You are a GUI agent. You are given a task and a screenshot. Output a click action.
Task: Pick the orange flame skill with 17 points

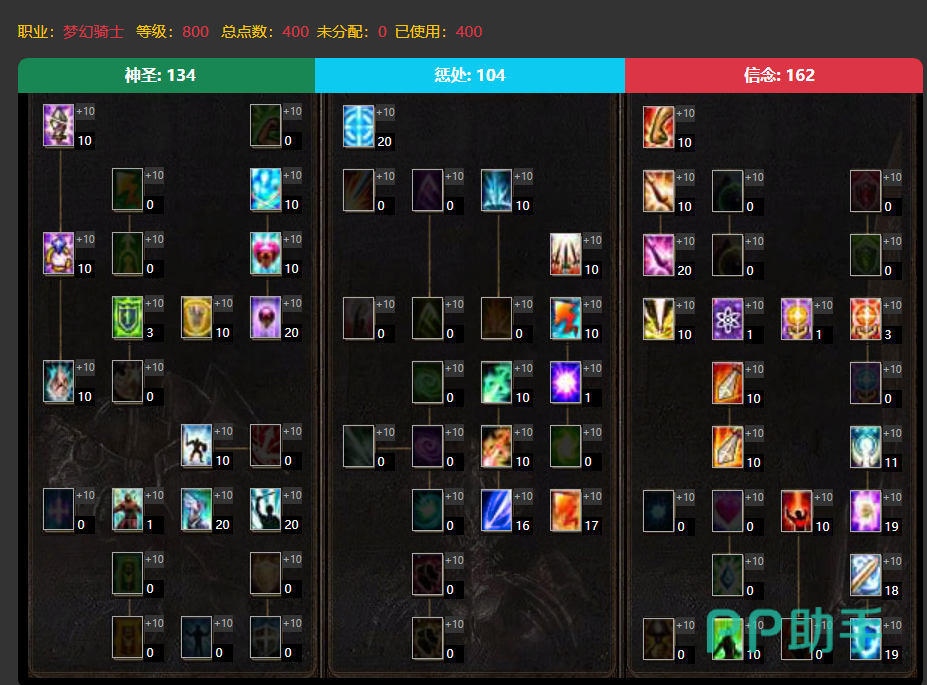pyautogui.click(x=566, y=510)
